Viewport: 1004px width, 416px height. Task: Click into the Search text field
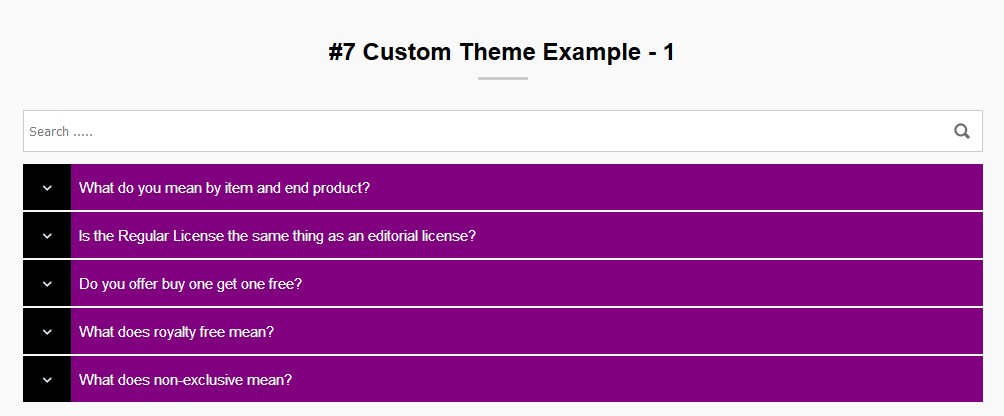click(480, 131)
